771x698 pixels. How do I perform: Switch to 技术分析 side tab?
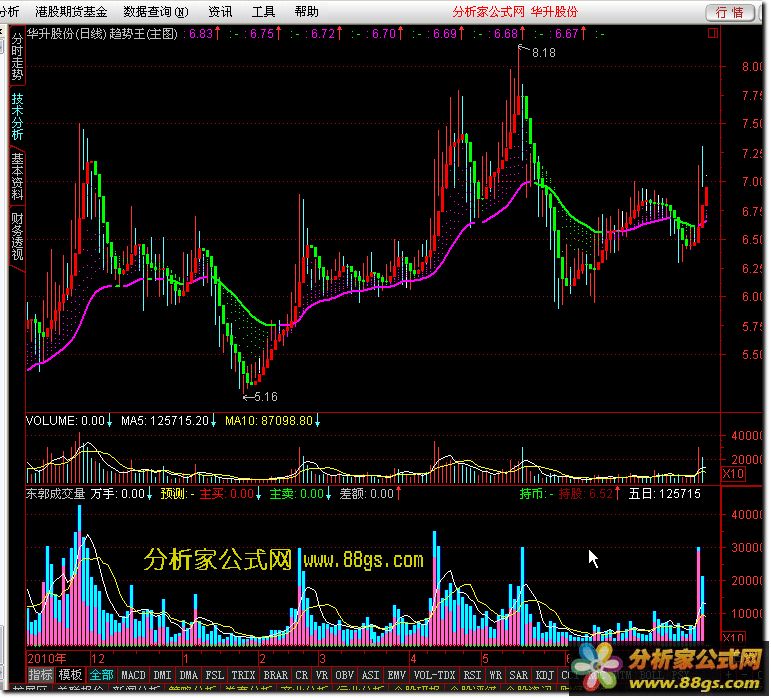click(17, 116)
